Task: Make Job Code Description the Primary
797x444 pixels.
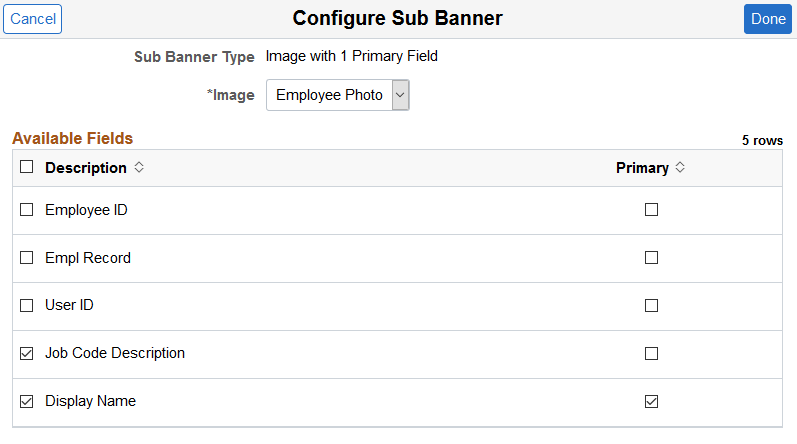Action: 651,353
